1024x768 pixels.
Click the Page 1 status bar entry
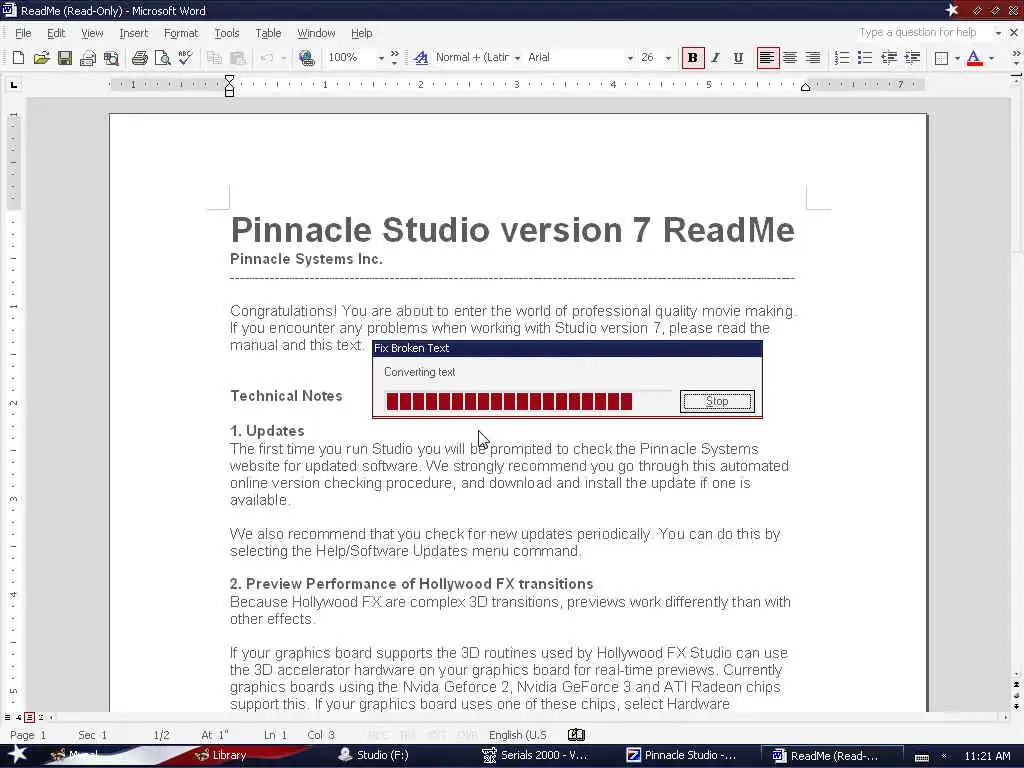[x=28, y=735]
